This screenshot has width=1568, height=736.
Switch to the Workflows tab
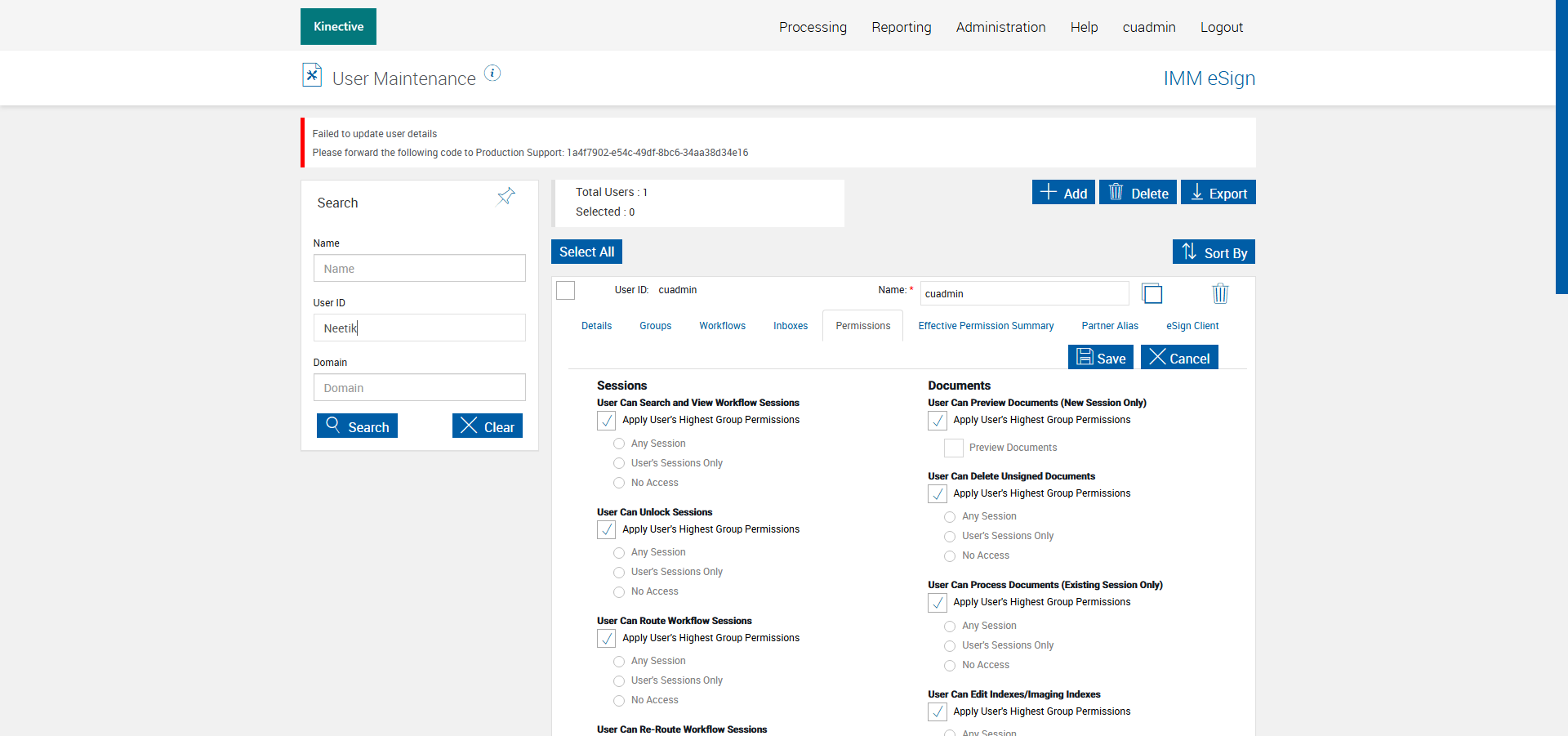pos(722,326)
